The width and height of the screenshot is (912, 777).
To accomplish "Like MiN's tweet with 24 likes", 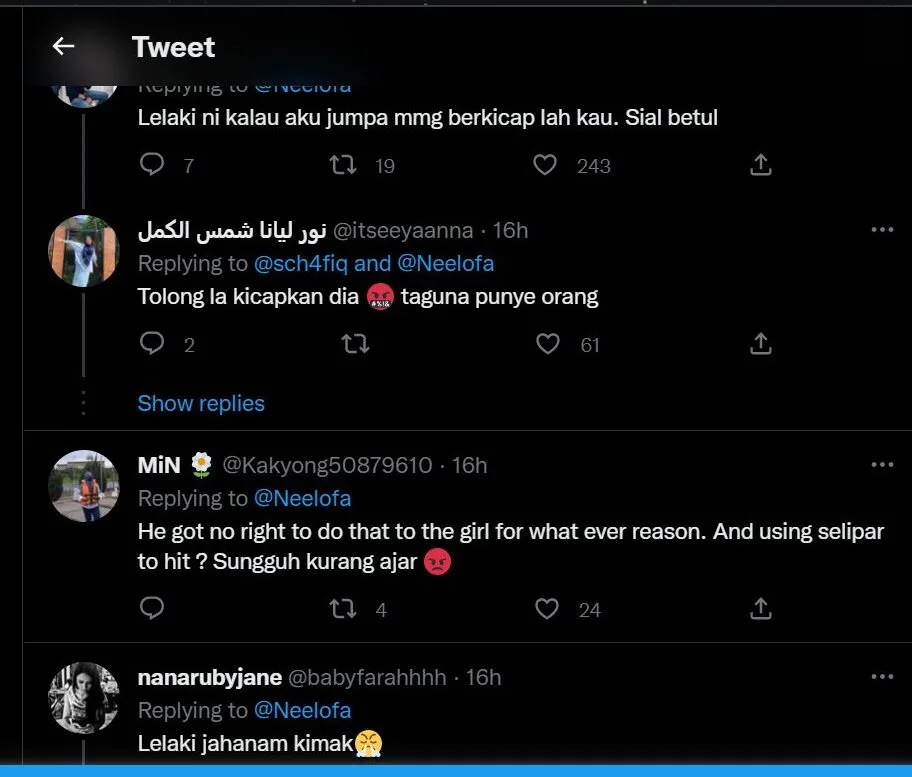I will (x=546, y=608).
